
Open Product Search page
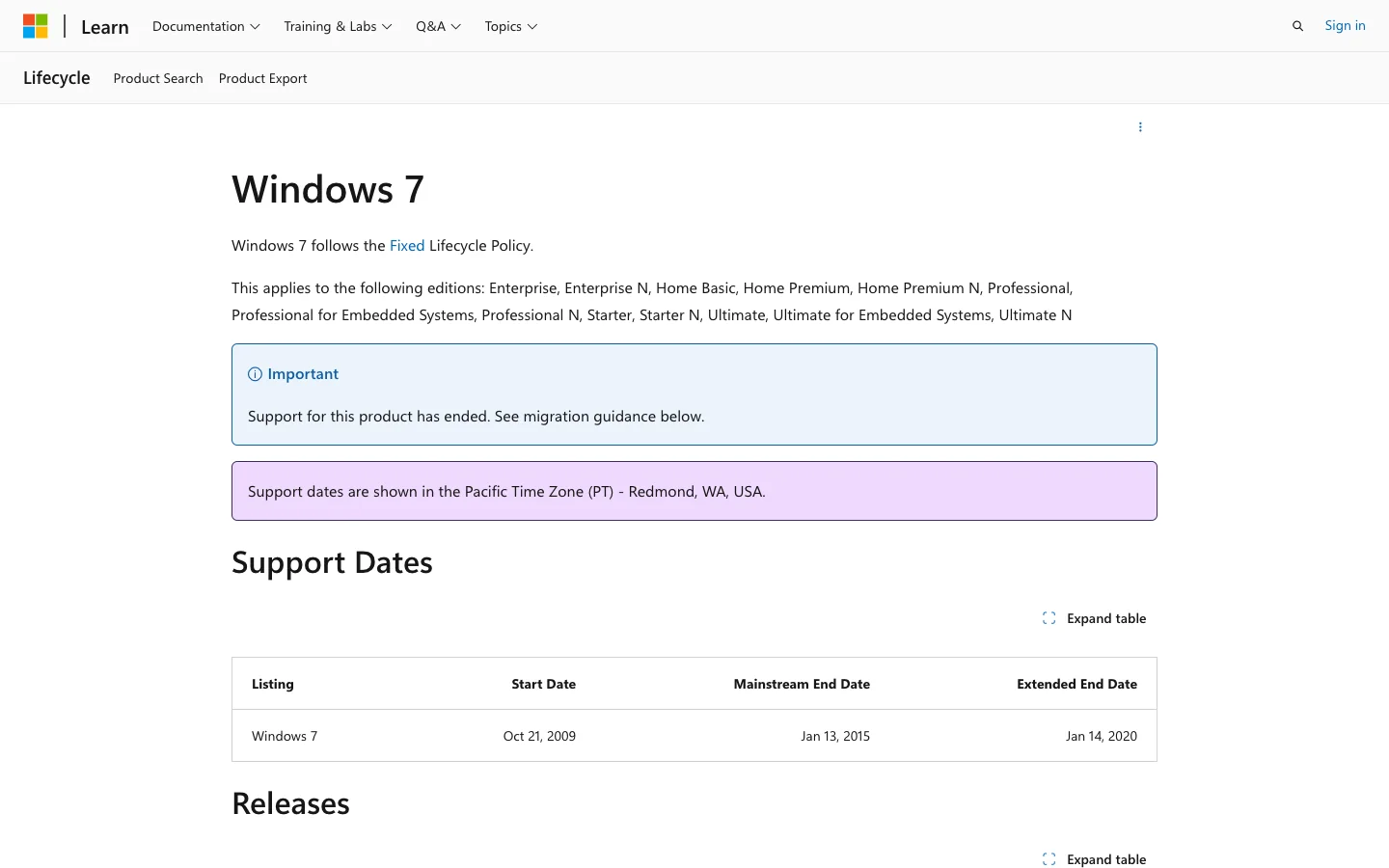click(158, 78)
